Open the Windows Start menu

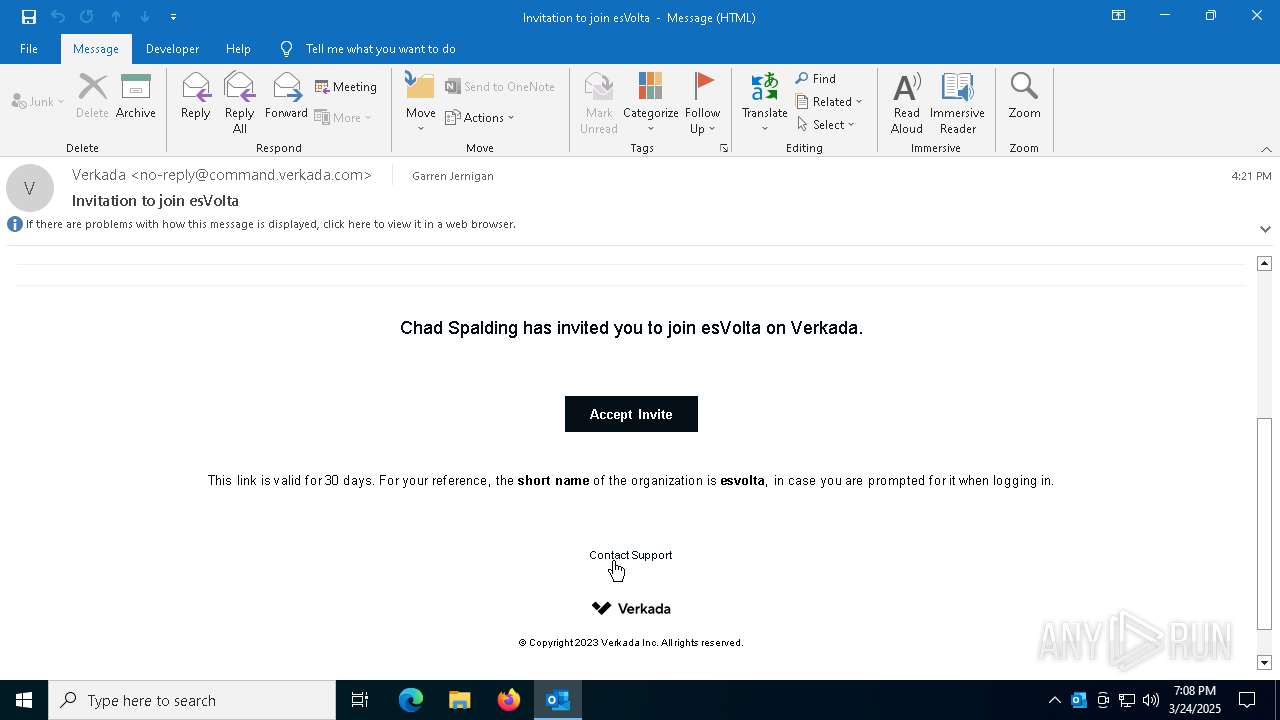(x=24, y=700)
